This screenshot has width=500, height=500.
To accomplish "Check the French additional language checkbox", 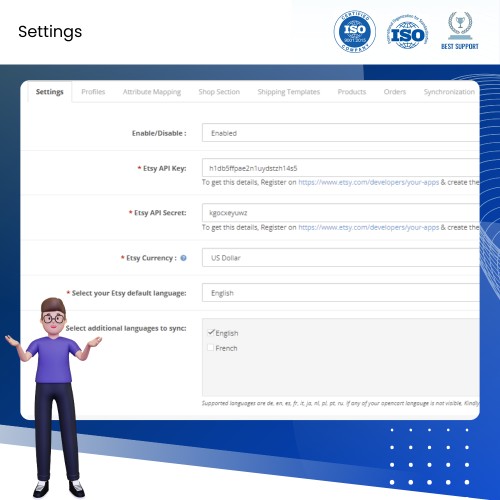I will tap(211, 348).
